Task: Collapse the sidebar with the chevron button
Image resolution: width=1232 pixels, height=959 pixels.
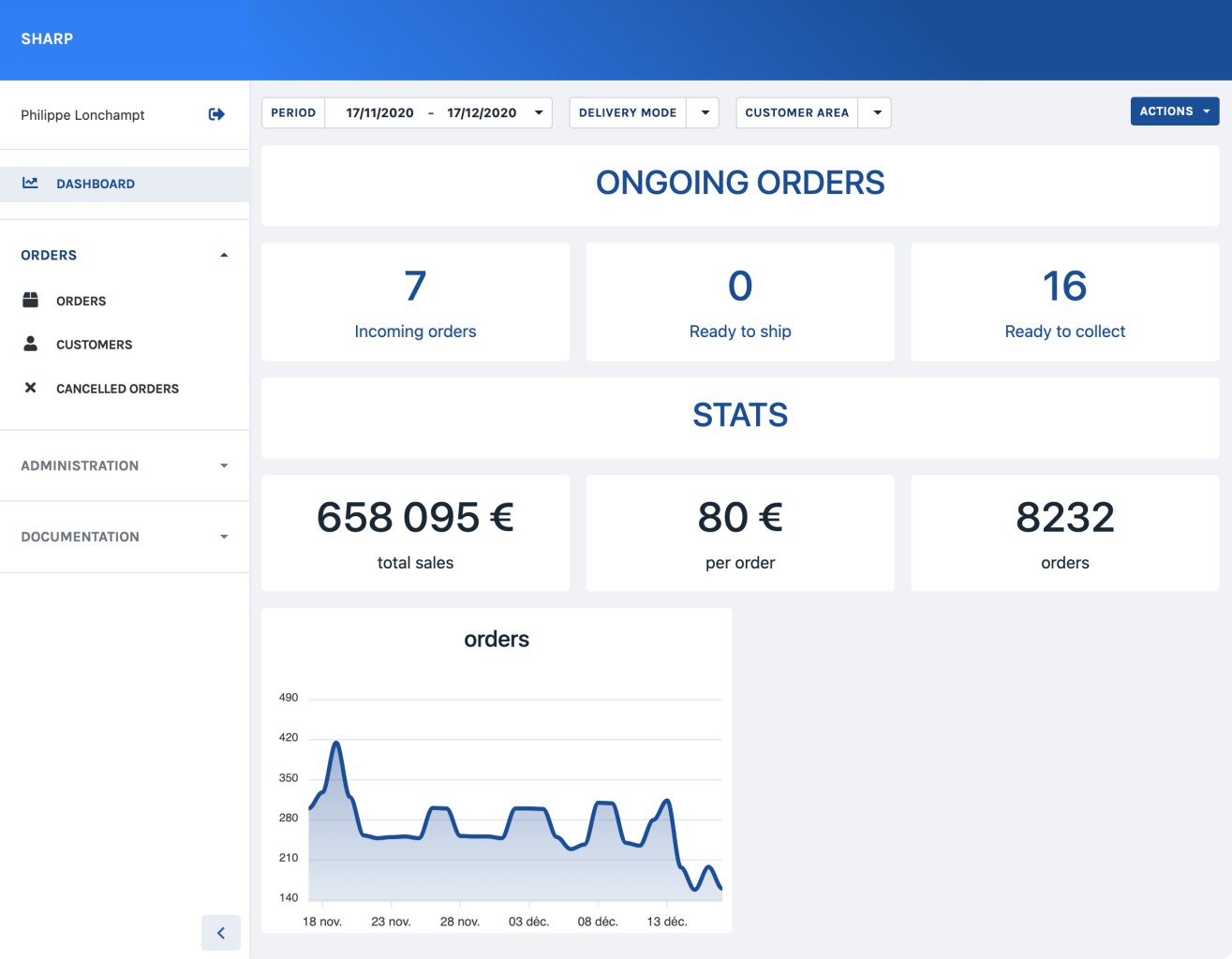Action: (221, 933)
